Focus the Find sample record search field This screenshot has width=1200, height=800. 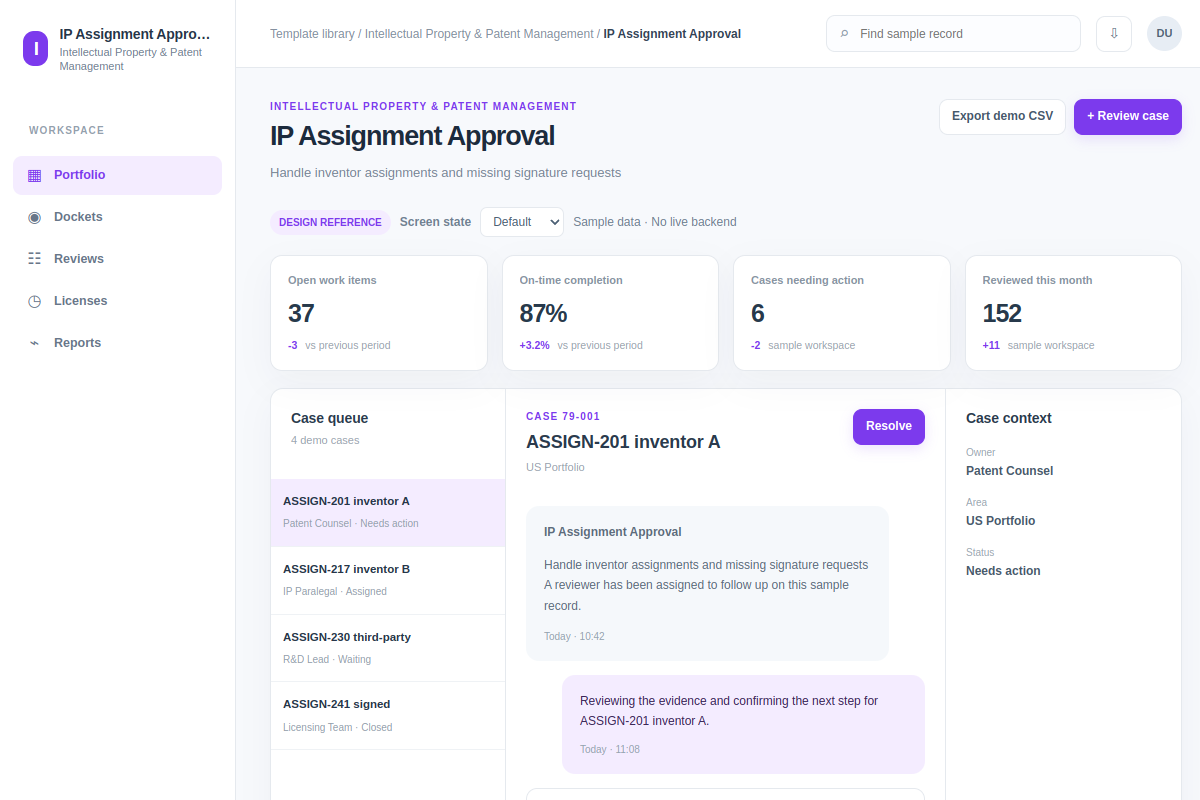pos(953,34)
